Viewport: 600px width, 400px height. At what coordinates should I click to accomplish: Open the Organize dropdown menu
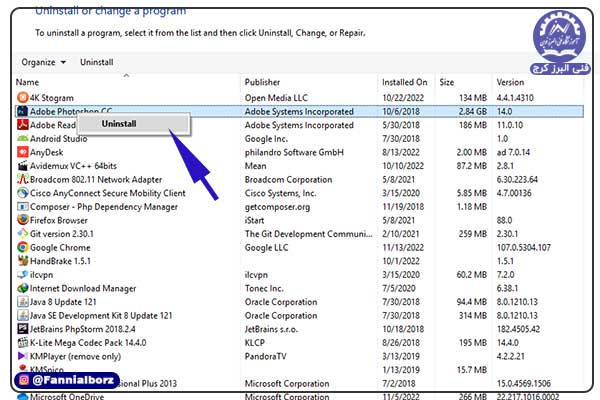(42, 62)
